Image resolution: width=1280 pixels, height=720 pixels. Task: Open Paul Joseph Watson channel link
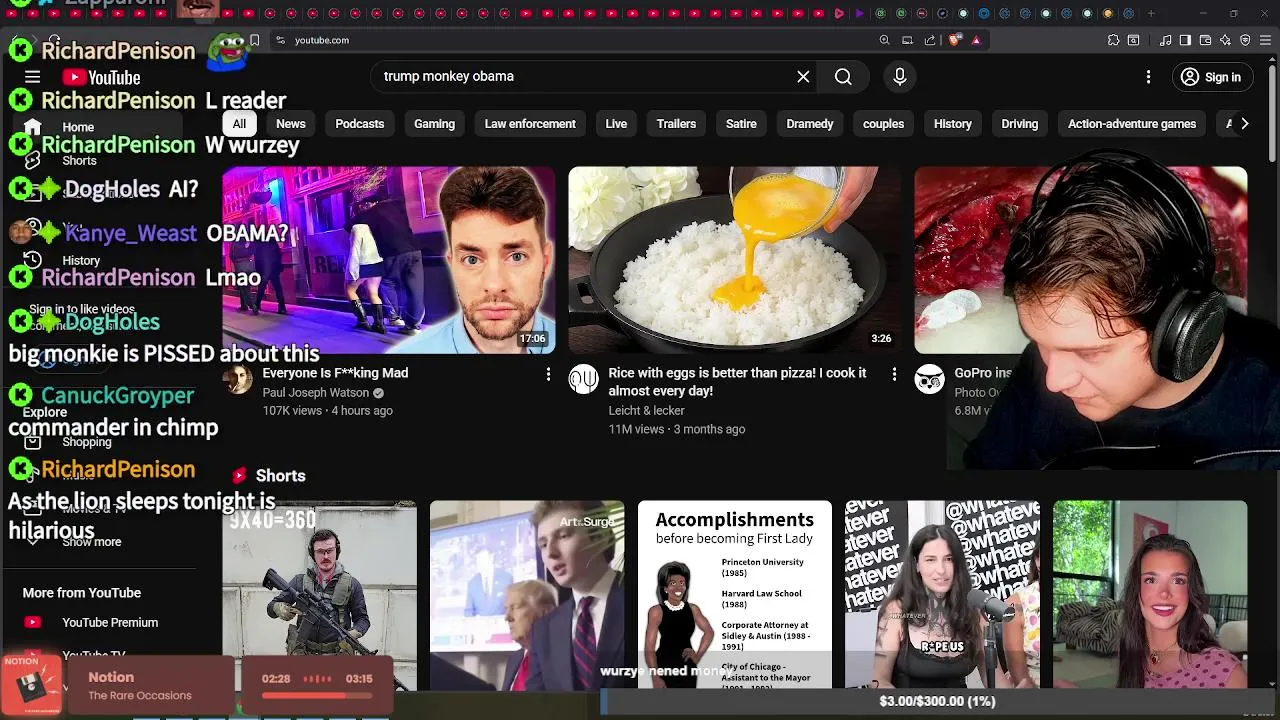[x=316, y=393]
